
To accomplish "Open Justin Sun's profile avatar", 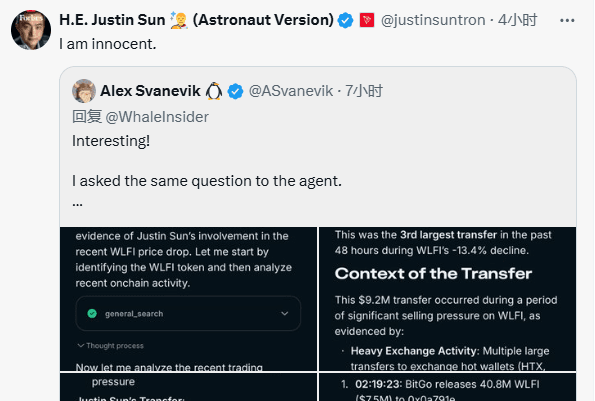I will click(x=31, y=30).
